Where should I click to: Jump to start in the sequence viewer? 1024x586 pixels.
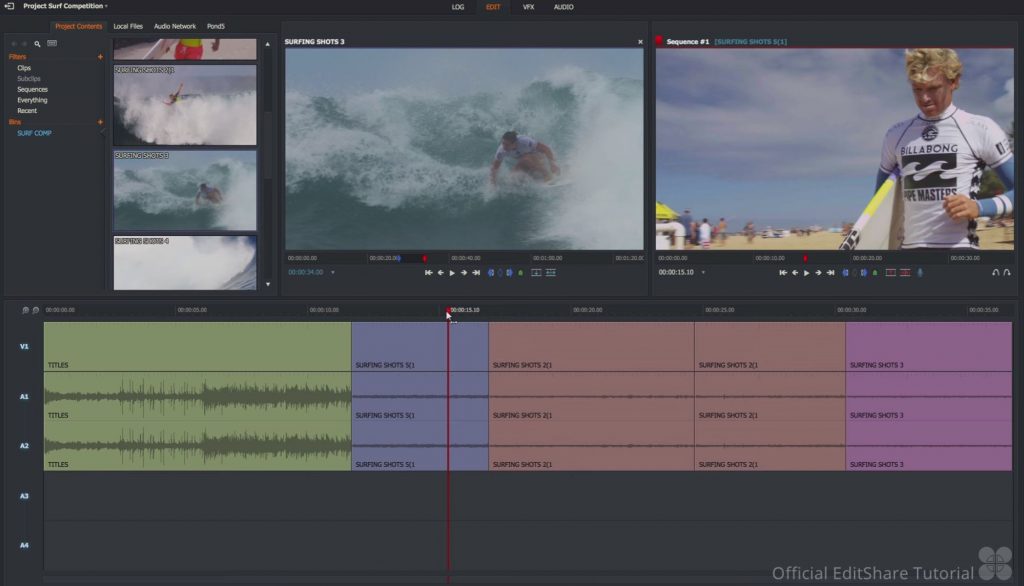[783, 272]
